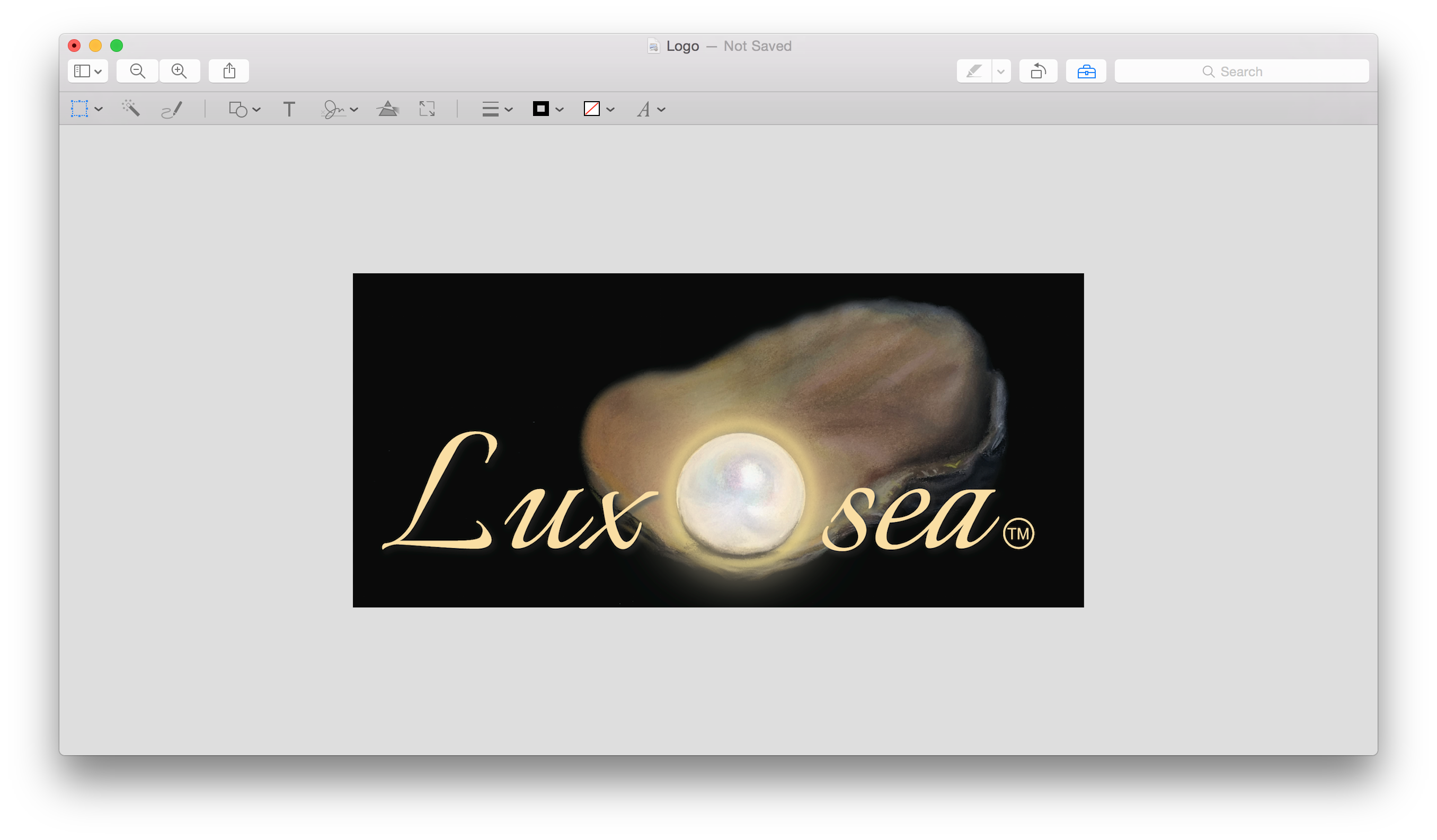This screenshot has height=840, width=1437.
Task: Pick the Sketch pen tool
Action: click(x=172, y=109)
